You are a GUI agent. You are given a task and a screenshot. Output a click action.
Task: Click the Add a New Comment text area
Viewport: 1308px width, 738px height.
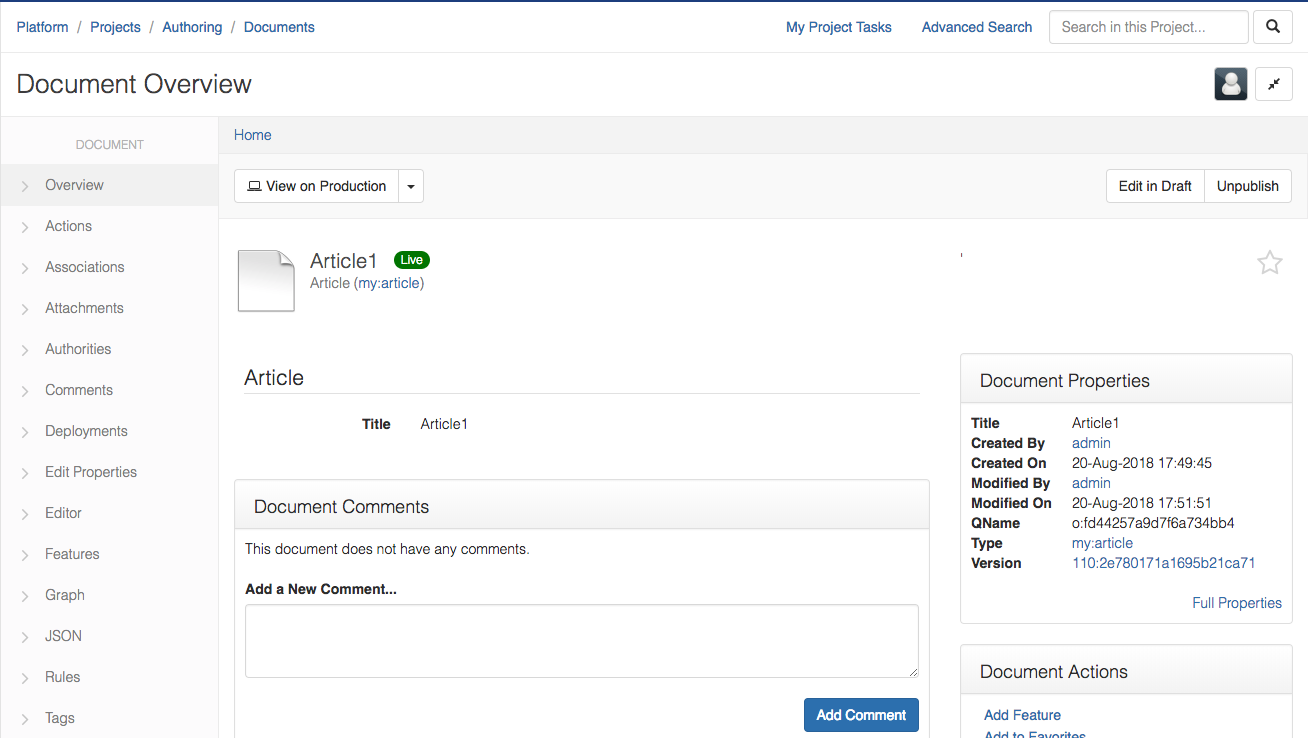[581, 641]
